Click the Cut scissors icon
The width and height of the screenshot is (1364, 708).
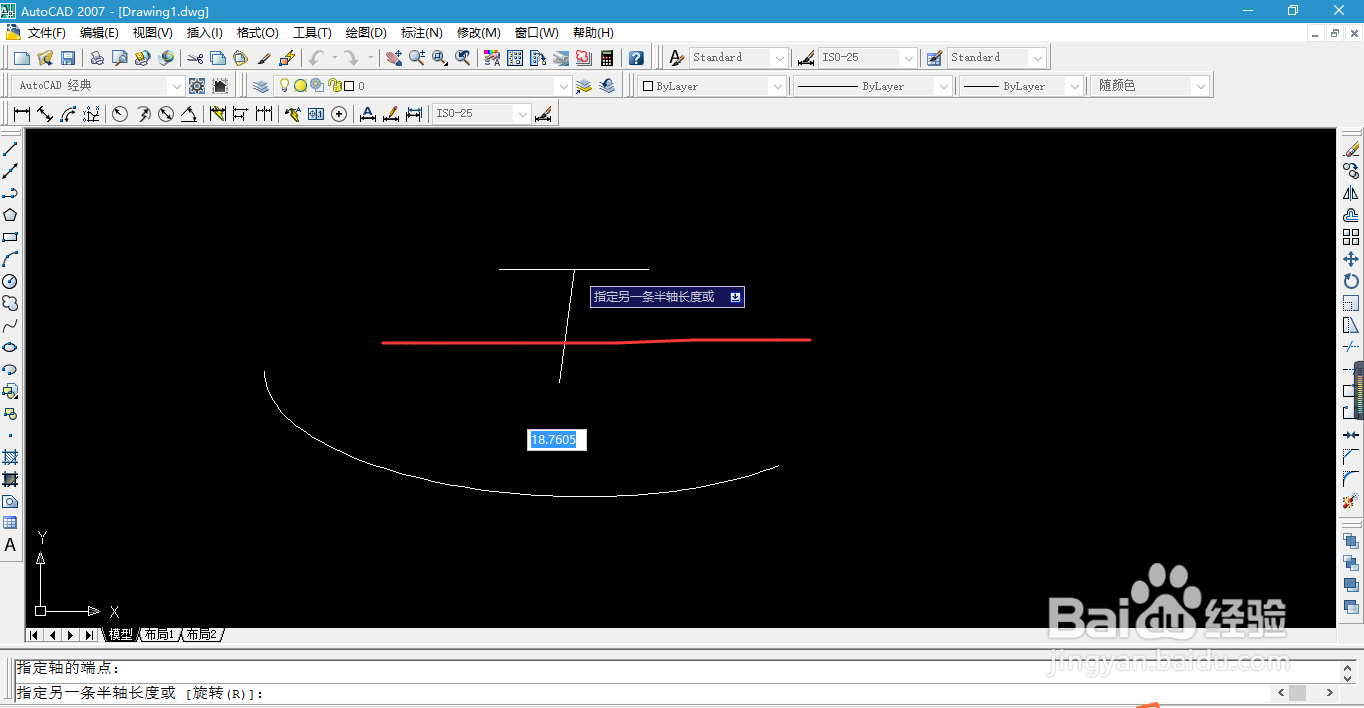[x=195, y=58]
